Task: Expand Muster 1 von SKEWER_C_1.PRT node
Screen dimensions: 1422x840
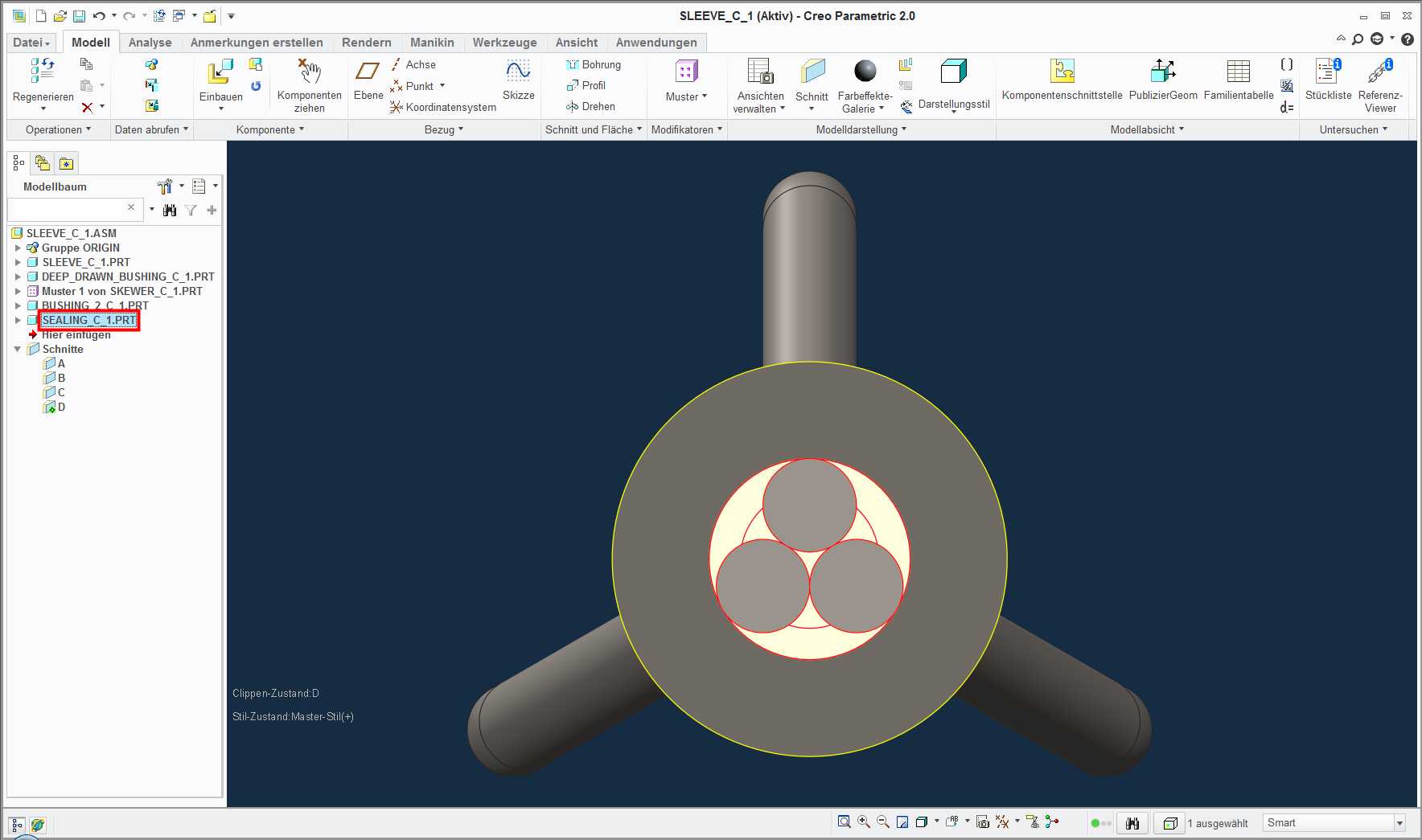Action: pos(18,291)
